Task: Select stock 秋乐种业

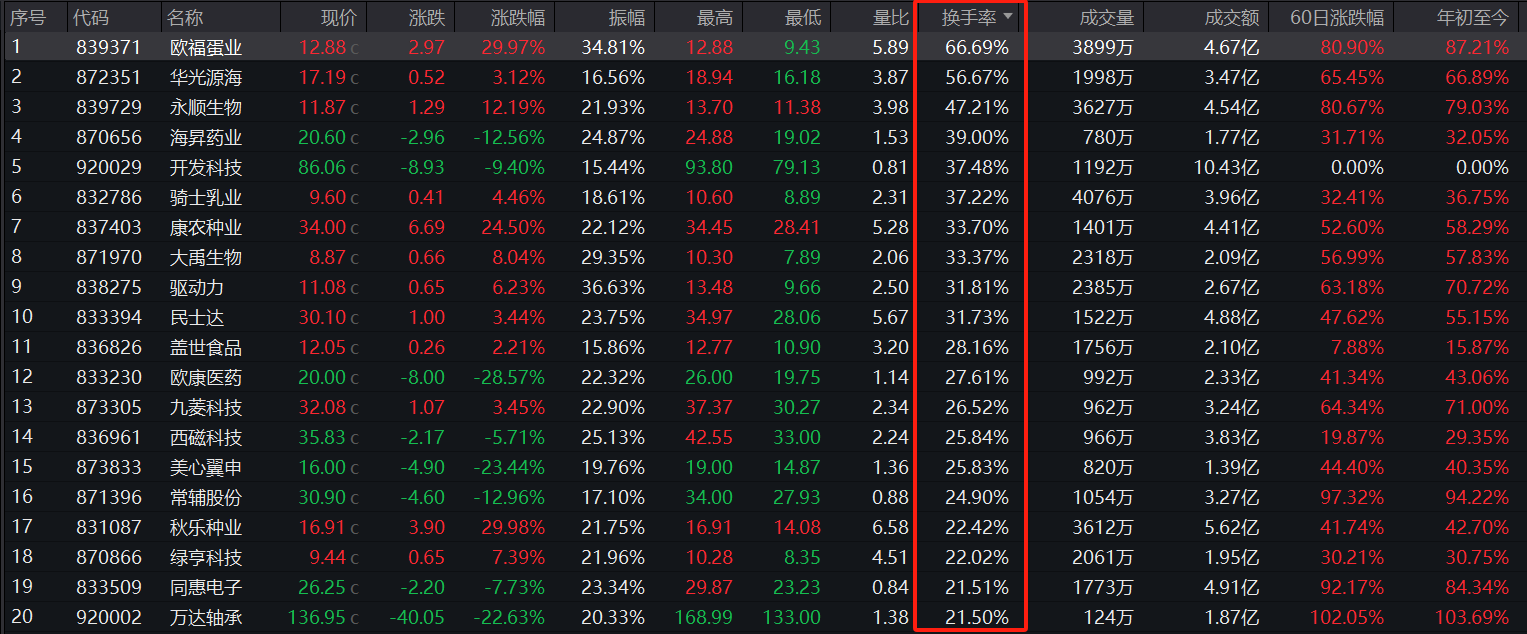Action: pyautogui.click(x=206, y=527)
